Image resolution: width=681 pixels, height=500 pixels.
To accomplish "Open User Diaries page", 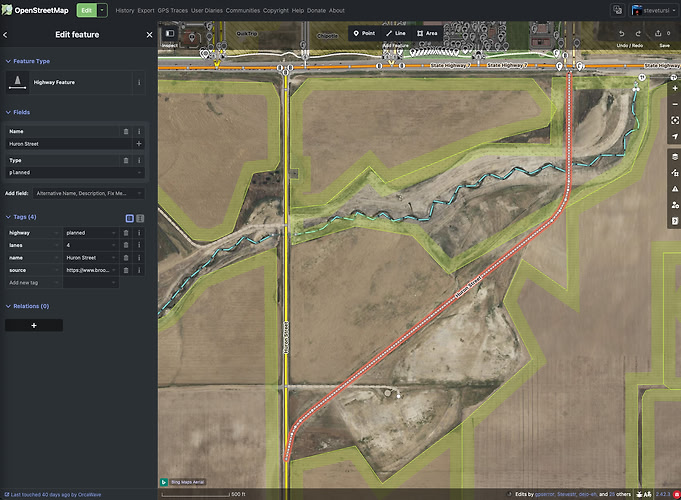I will 207,10.
